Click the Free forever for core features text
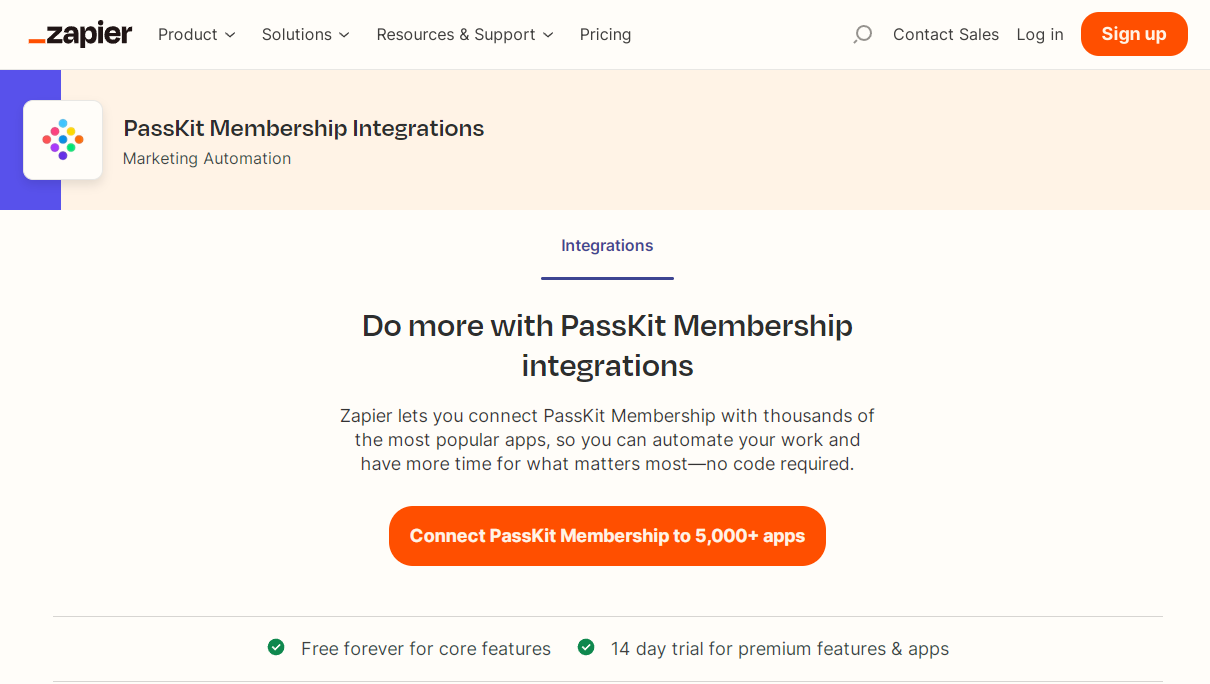Viewport: 1210px width, 684px height. point(425,649)
